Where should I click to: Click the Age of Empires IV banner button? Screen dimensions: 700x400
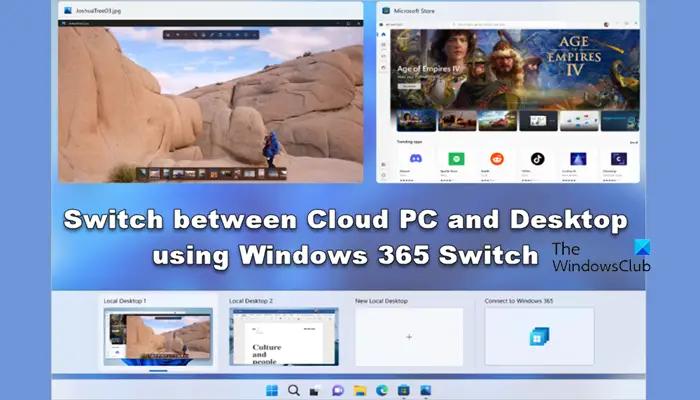tap(408, 86)
